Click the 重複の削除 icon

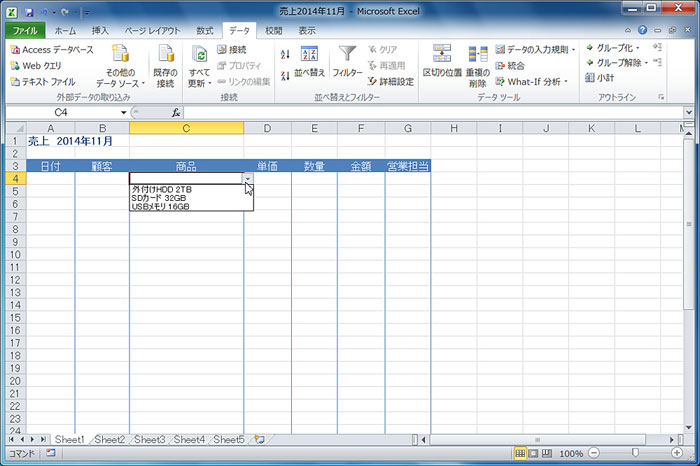477,56
